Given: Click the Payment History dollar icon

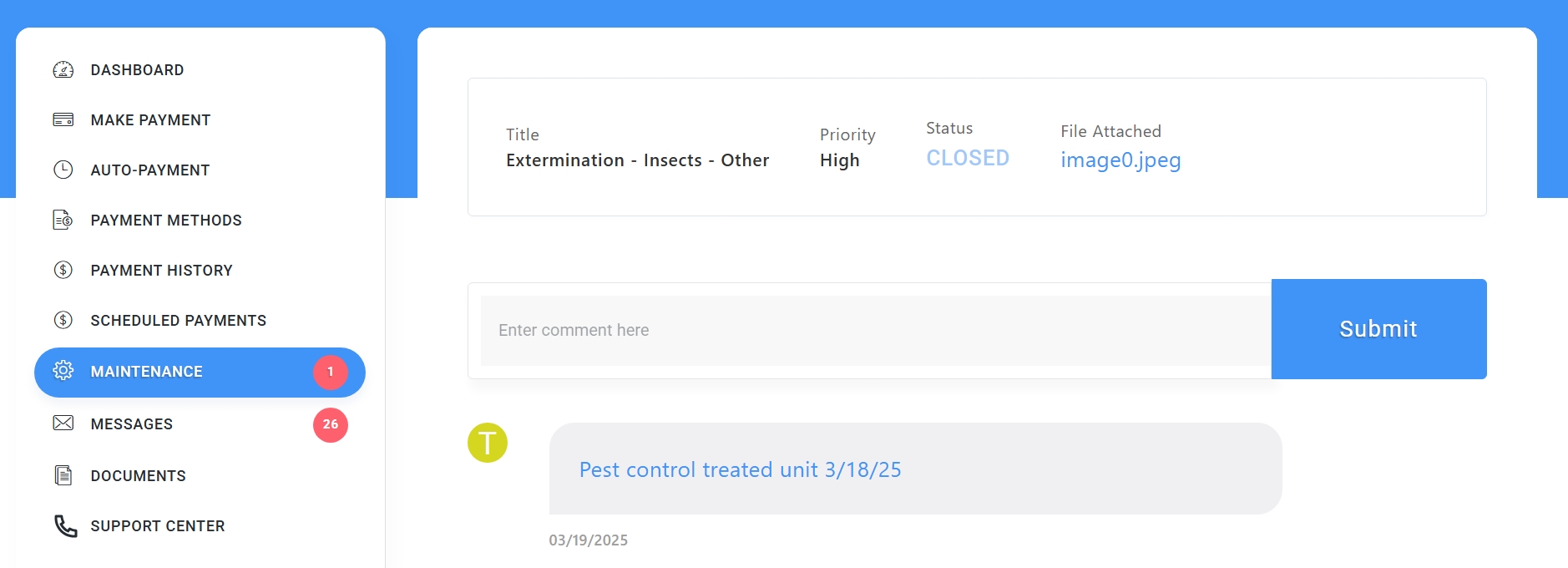Looking at the screenshot, I should pos(63,271).
